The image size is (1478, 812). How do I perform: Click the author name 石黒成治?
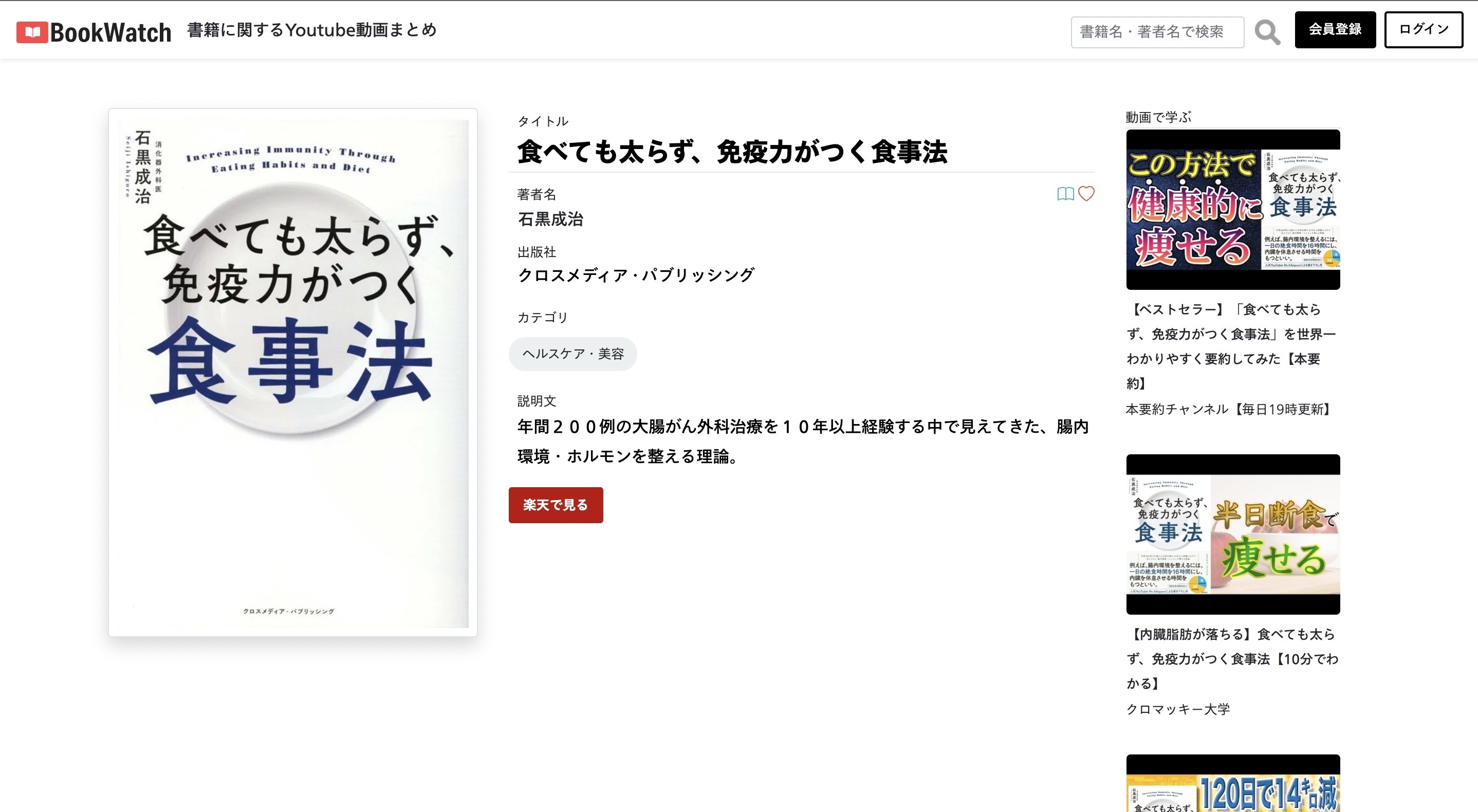point(550,219)
